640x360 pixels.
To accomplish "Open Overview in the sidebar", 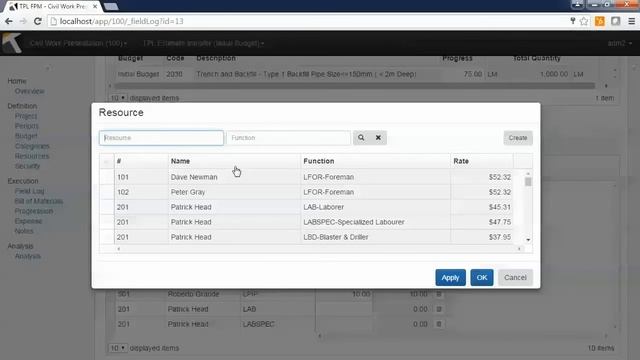I will pos(29,91).
